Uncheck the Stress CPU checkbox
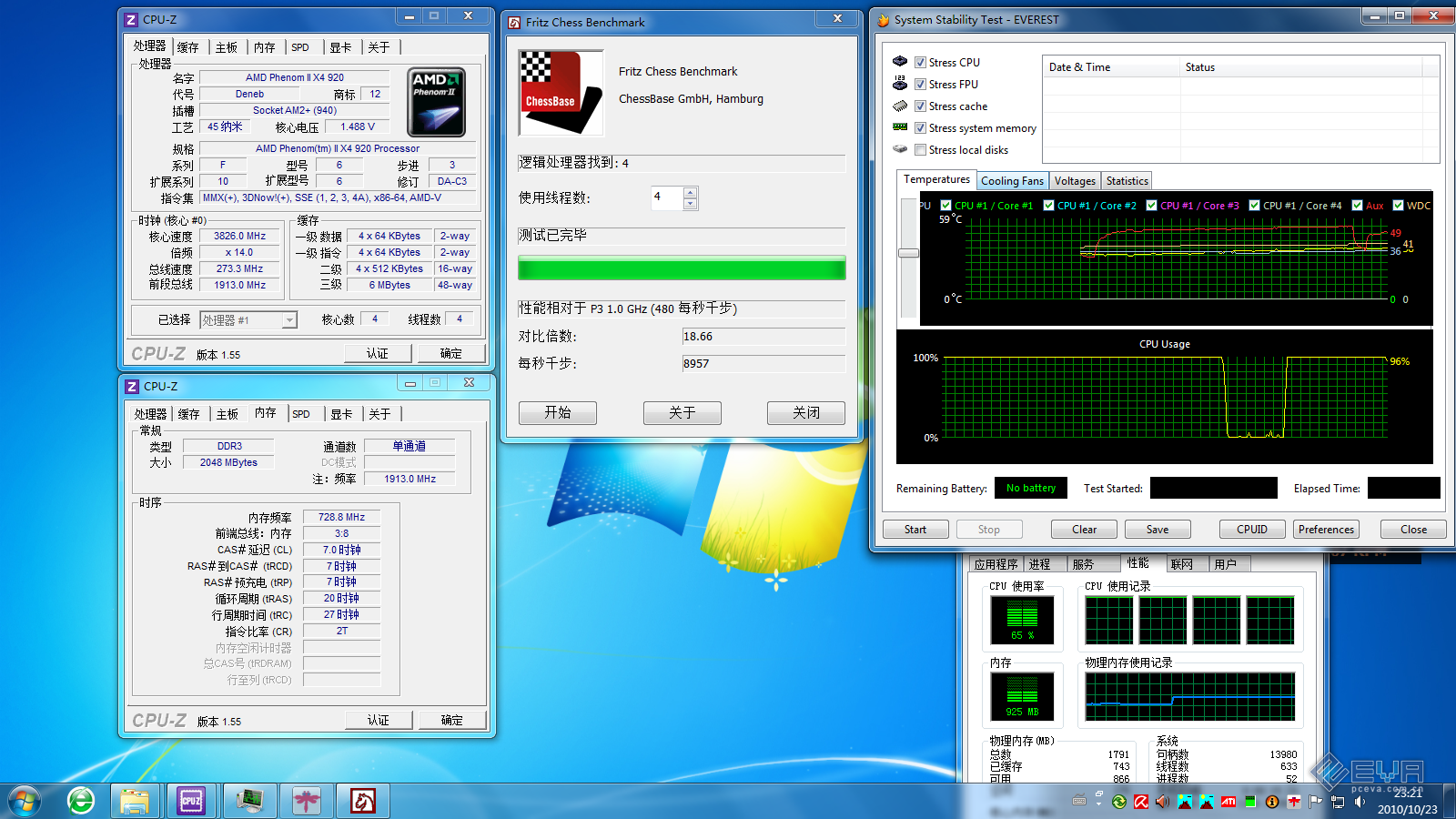 [920, 63]
